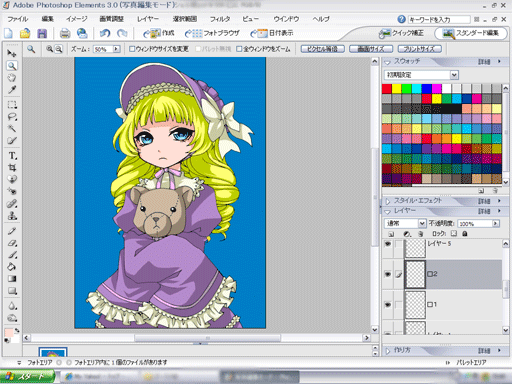Click the プリントサイズ button
The width and height of the screenshot is (512, 384).
point(420,49)
